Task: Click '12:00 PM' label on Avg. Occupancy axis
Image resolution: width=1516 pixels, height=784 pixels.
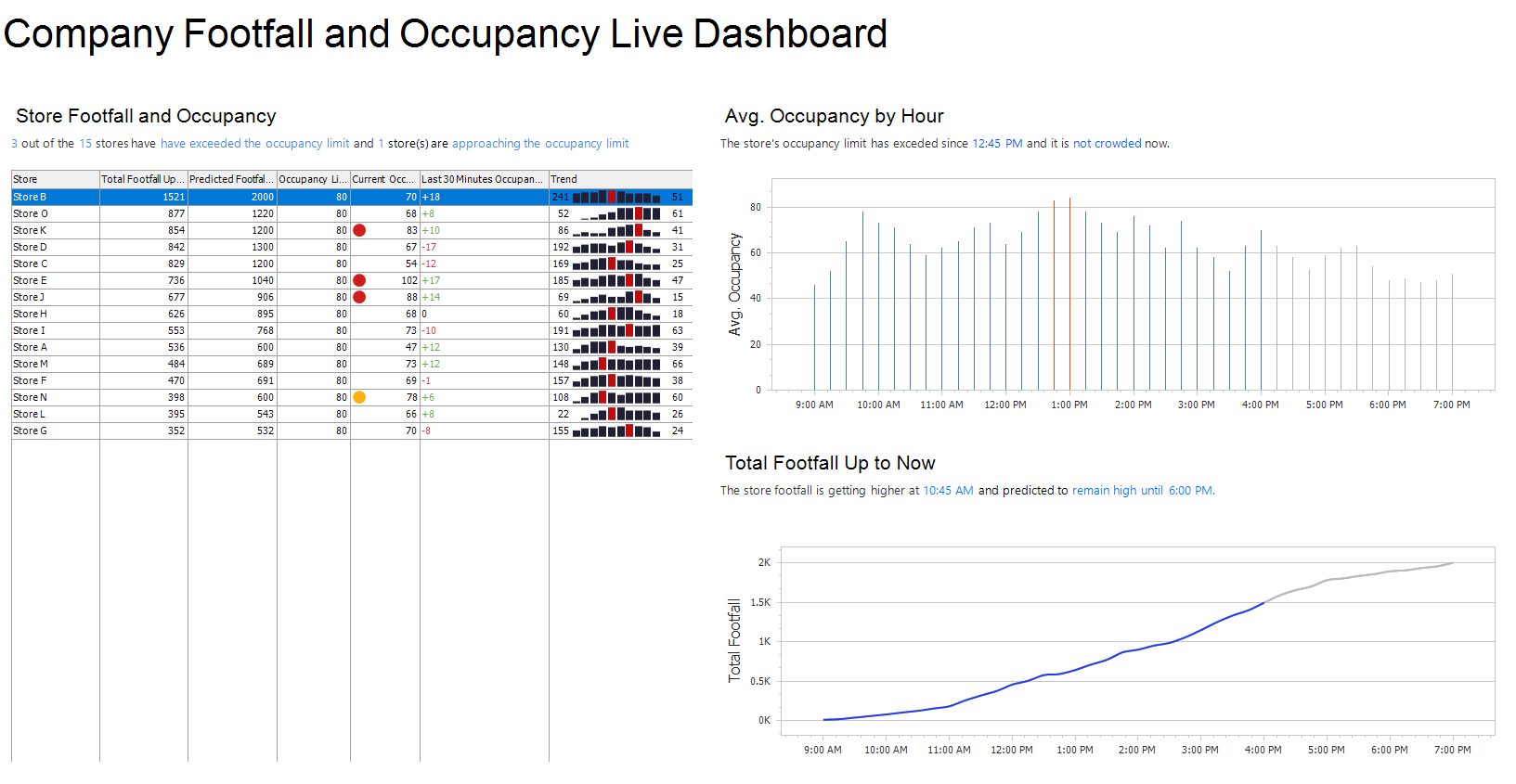Action: (1005, 405)
